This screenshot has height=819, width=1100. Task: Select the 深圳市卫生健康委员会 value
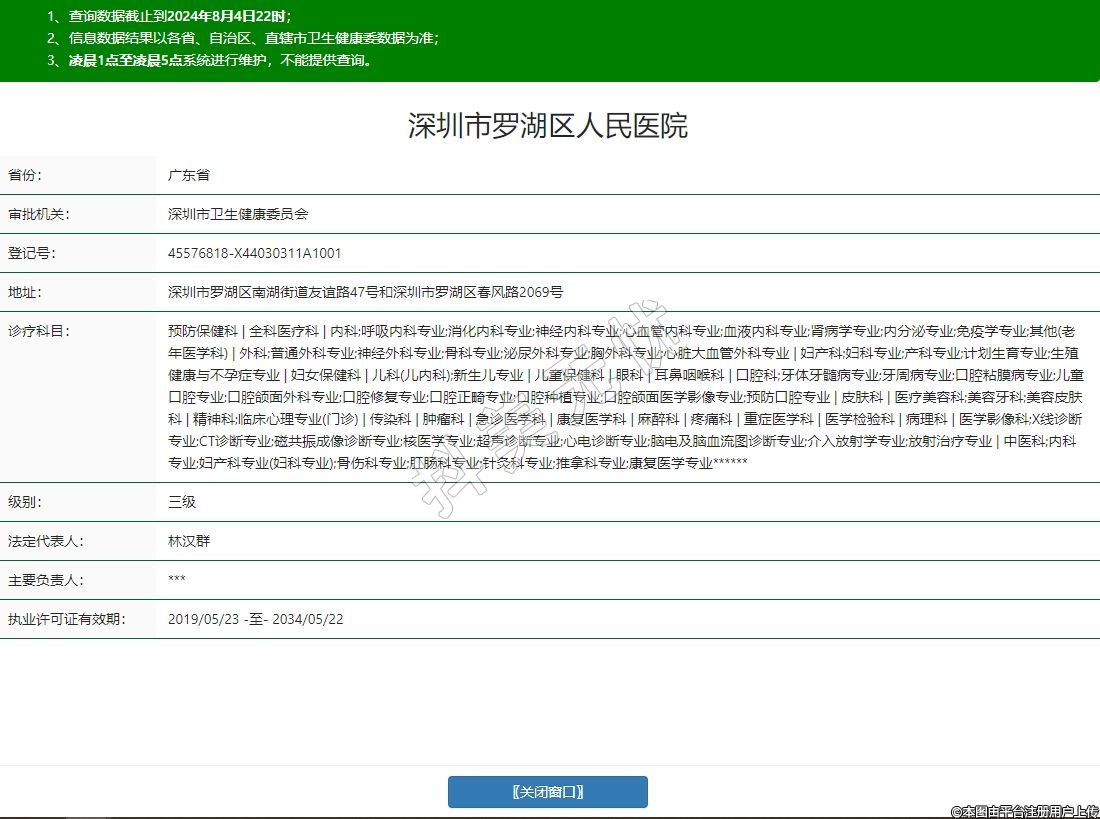[238, 214]
